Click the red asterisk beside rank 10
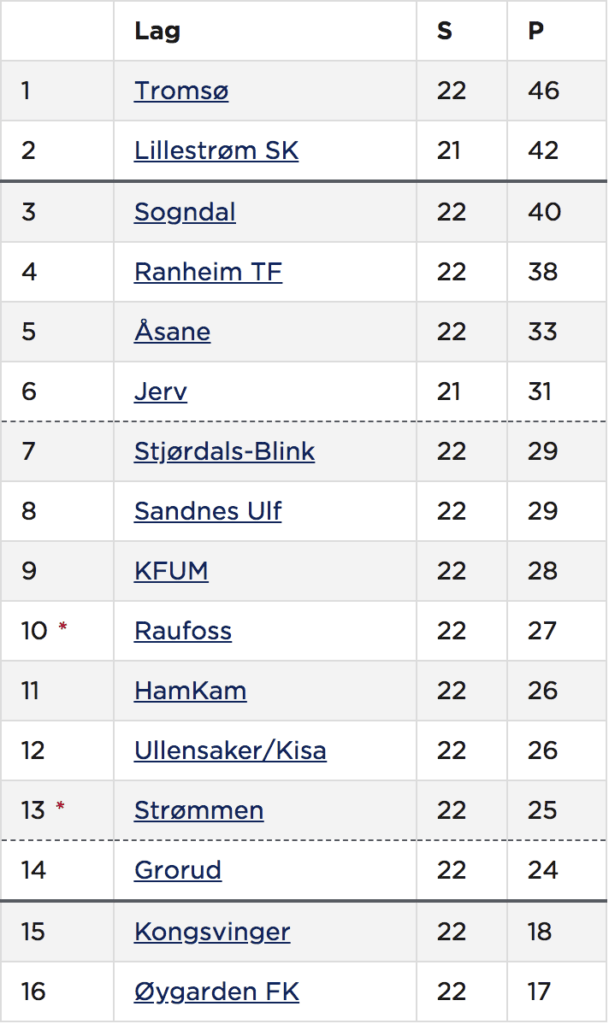Viewport: 609px width, 1024px height. pyautogui.click(x=63, y=627)
